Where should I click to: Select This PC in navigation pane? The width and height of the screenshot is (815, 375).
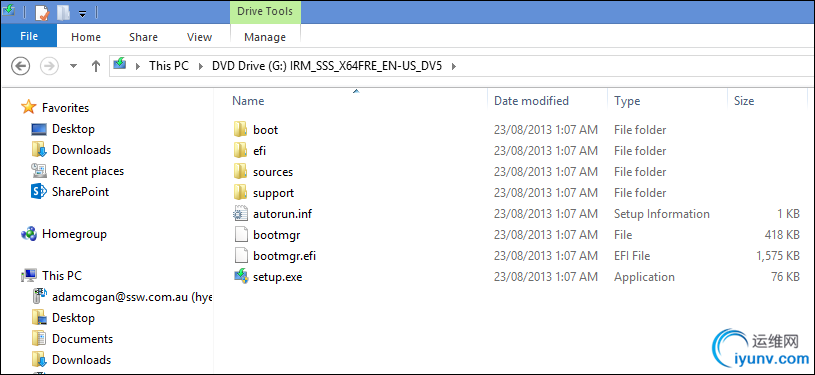62,276
